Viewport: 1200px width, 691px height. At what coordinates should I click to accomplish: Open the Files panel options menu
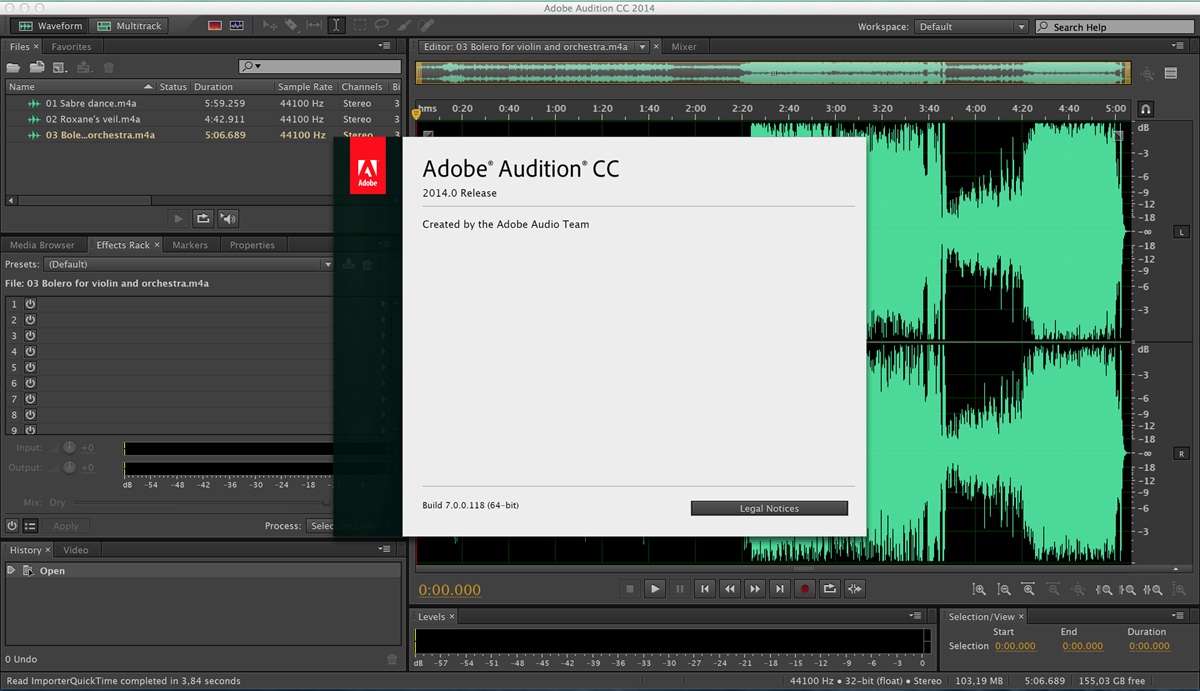(x=385, y=46)
